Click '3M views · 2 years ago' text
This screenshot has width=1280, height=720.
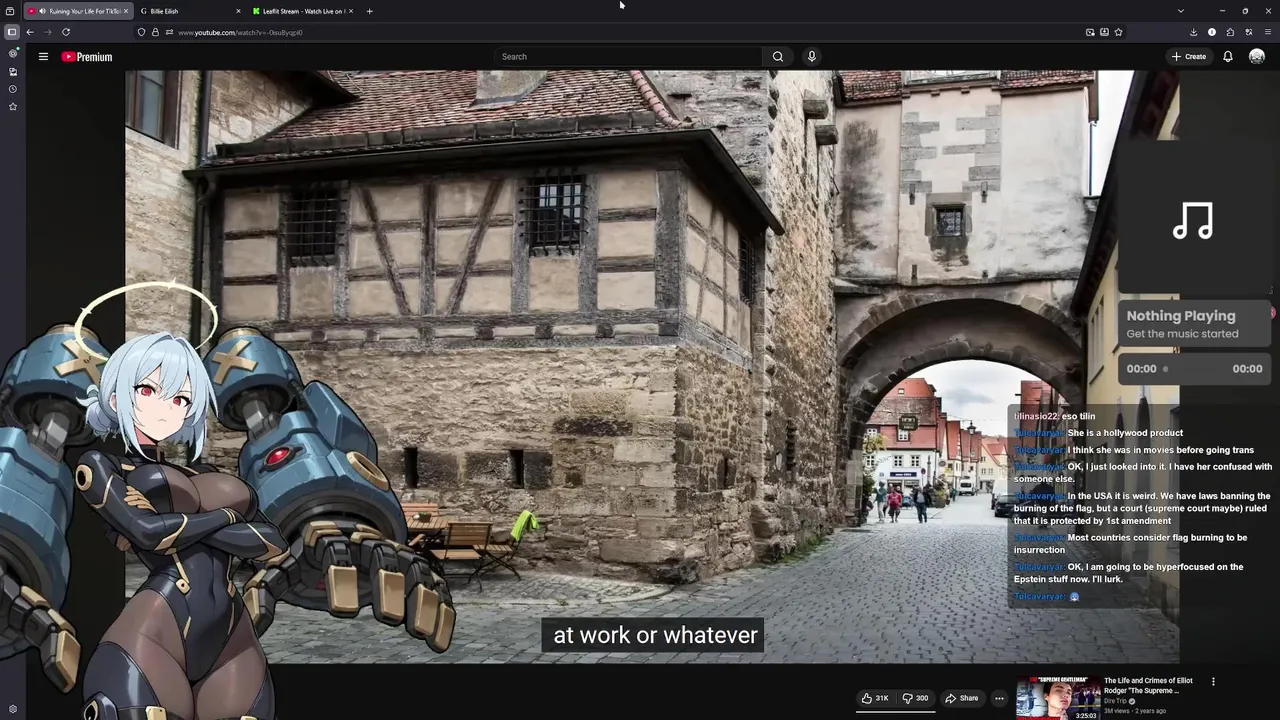click(x=1135, y=711)
